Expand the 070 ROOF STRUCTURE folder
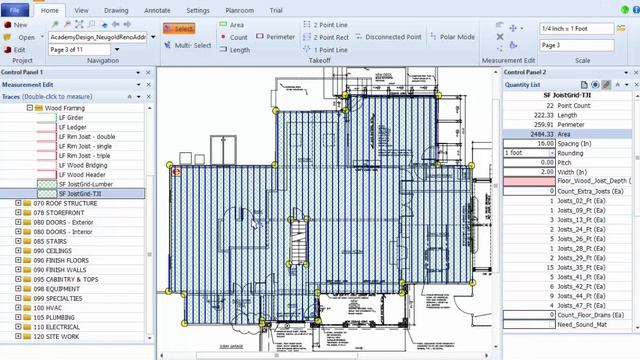This screenshot has width=640, height=360. pyautogui.click(x=18, y=203)
